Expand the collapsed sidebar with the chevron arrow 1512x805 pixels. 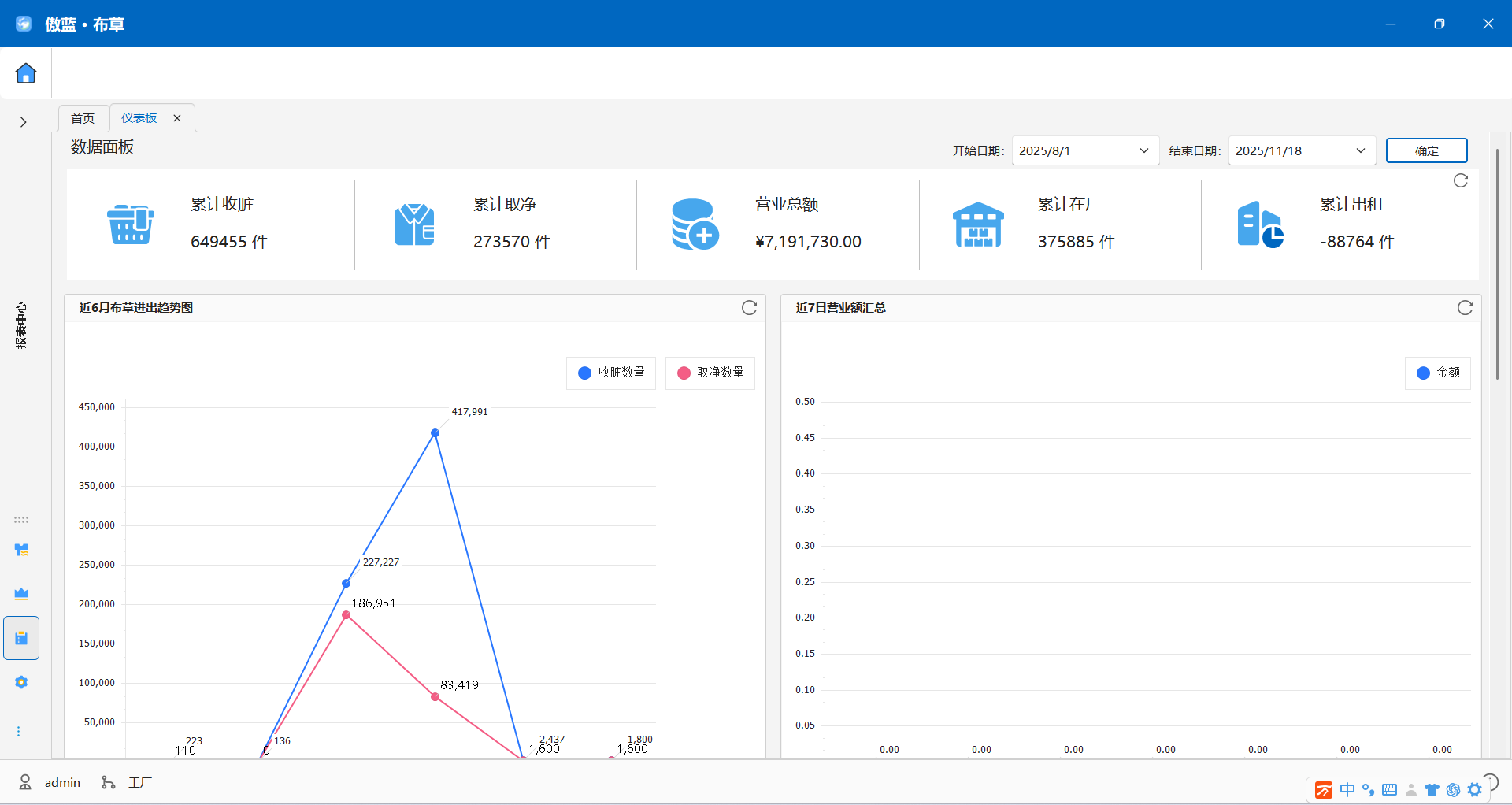[x=22, y=122]
